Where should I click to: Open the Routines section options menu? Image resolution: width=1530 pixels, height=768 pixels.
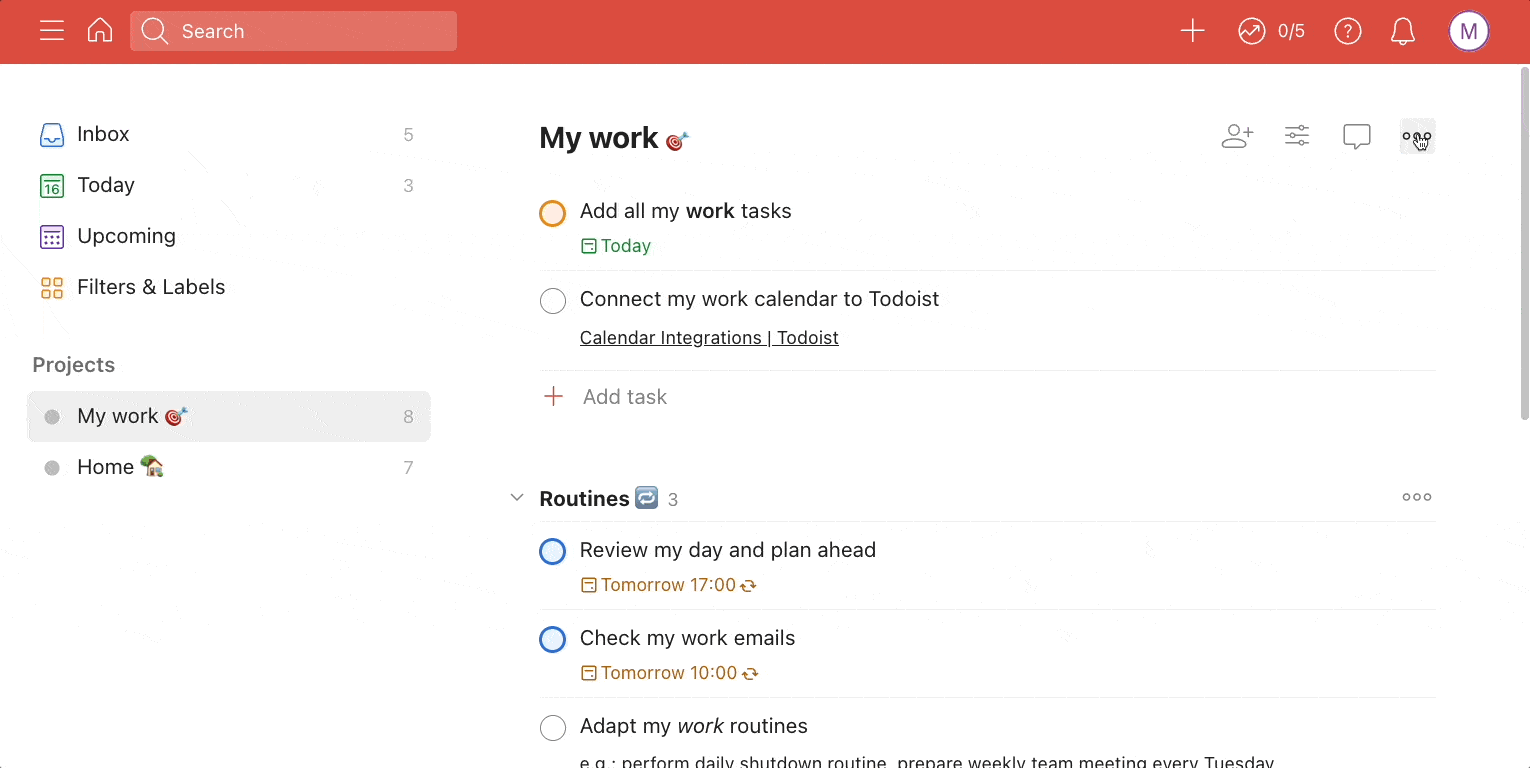click(x=1416, y=497)
